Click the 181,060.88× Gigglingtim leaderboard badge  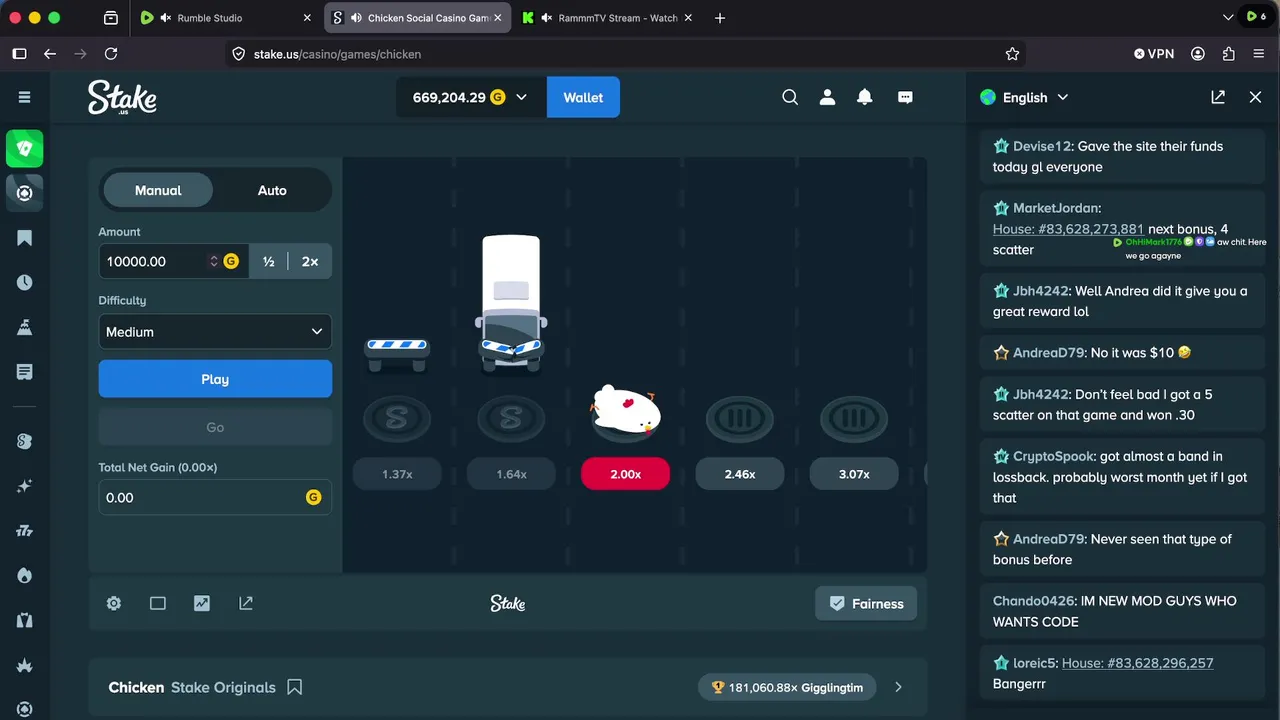click(x=788, y=687)
